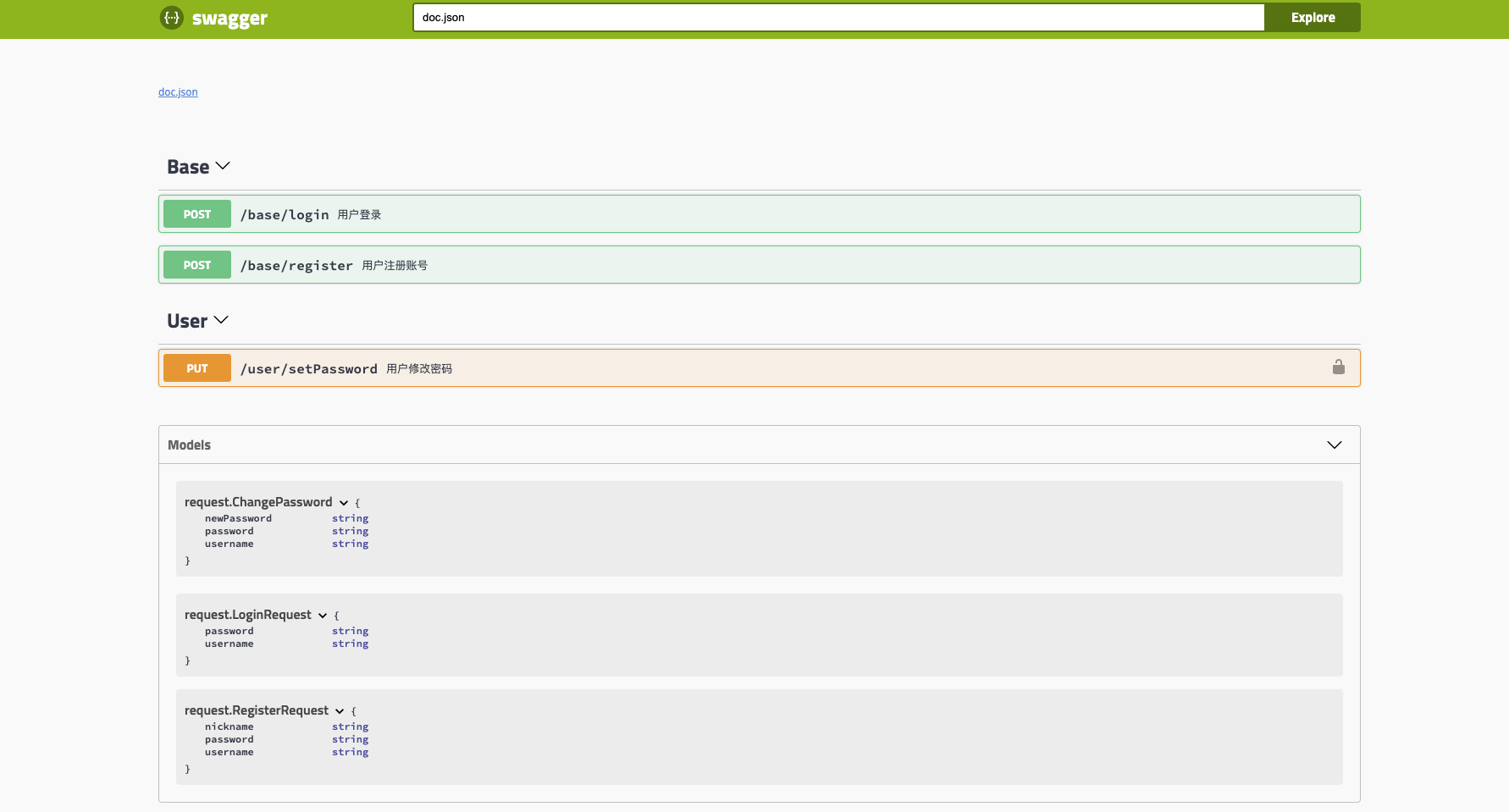Click the User tag heading

pyautogui.click(x=187, y=321)
